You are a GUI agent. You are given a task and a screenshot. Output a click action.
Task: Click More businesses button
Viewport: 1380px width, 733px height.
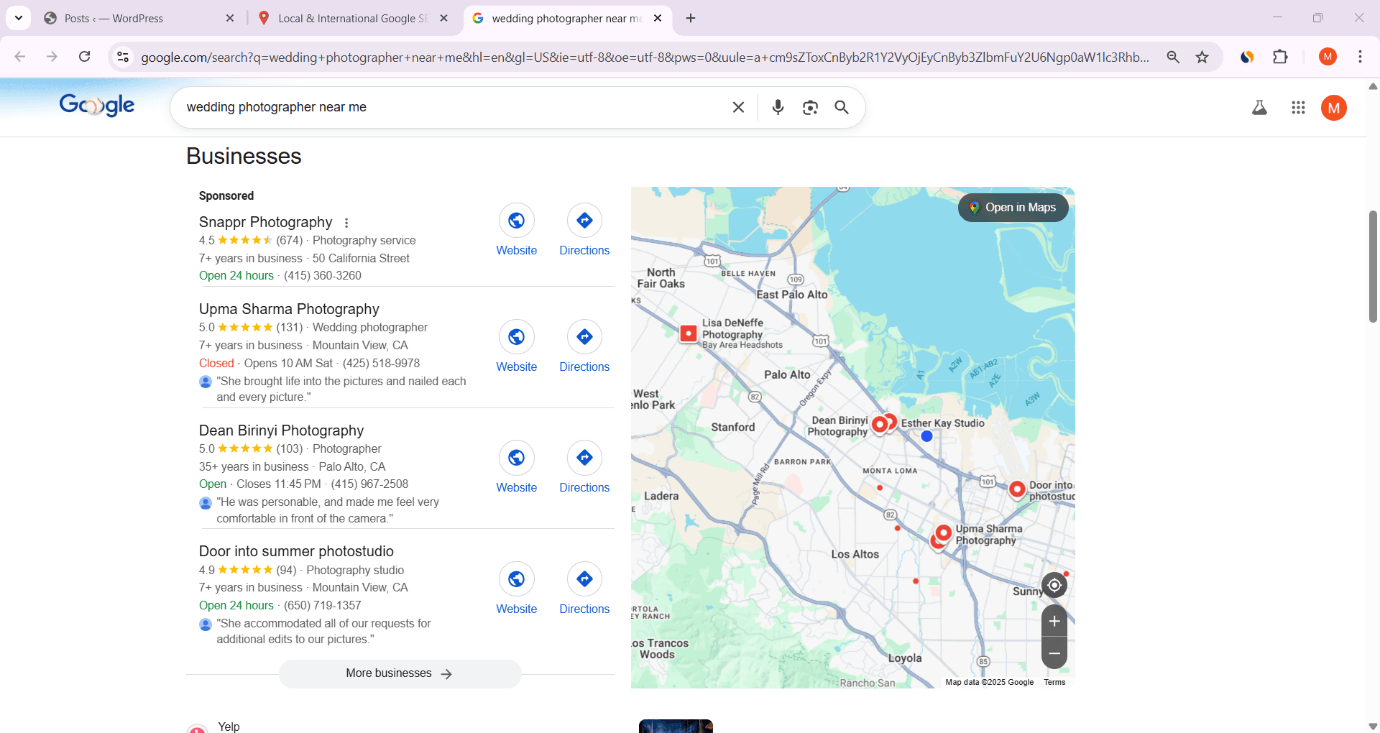pos(399,674)
